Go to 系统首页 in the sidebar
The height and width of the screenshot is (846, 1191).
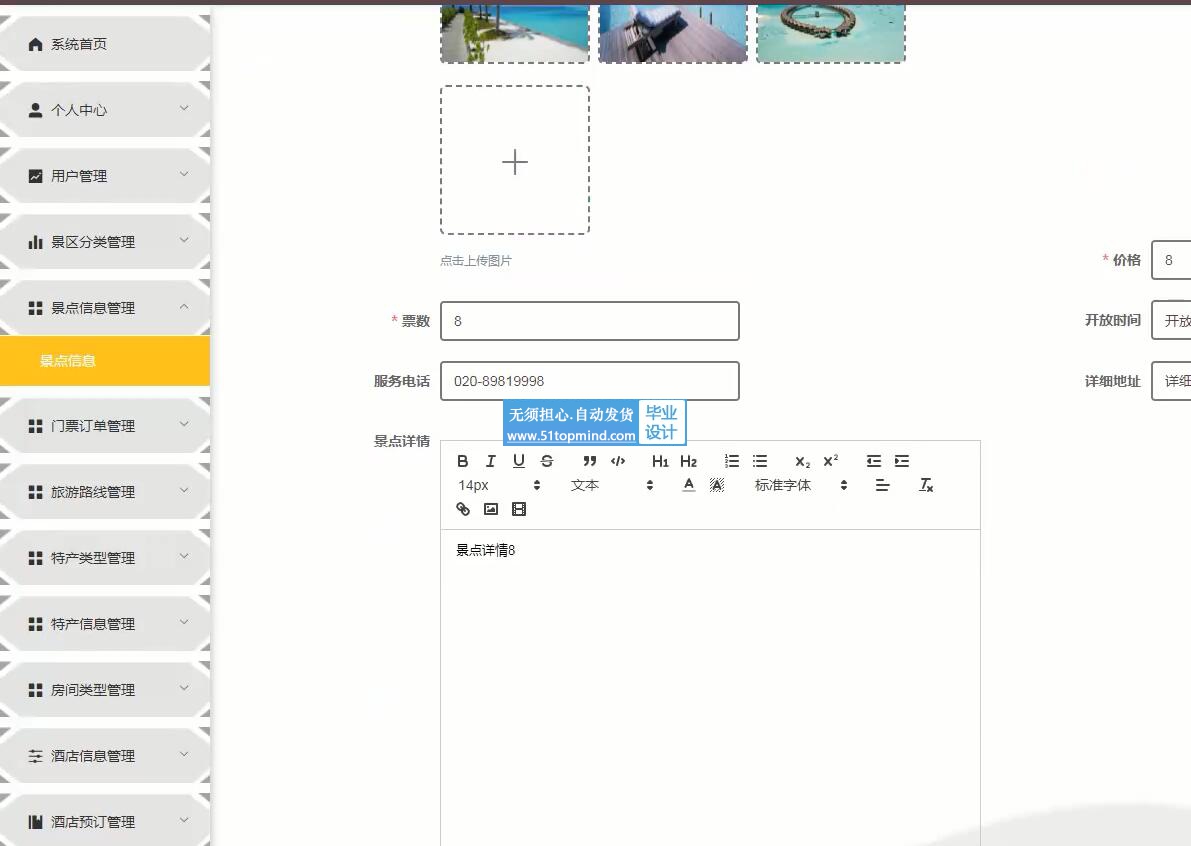click(105, 44)
